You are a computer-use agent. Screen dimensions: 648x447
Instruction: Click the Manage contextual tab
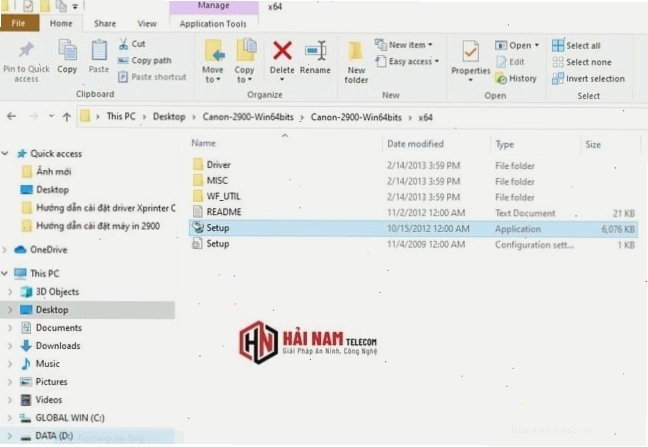coord(214,6)
